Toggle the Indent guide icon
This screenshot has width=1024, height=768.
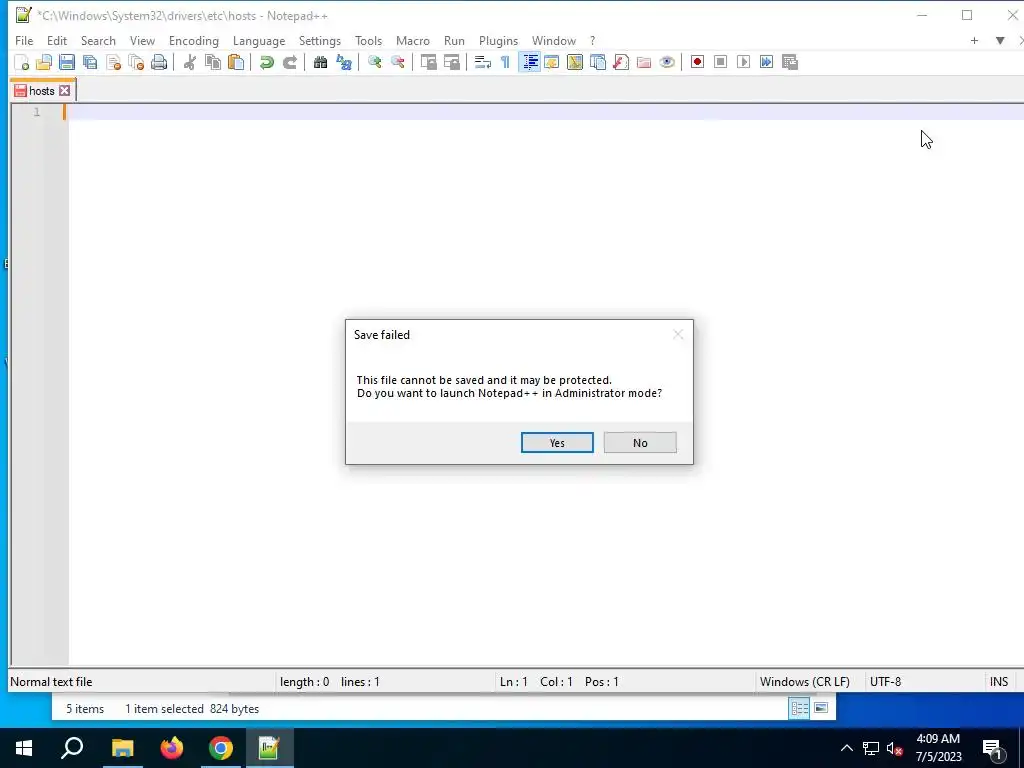[x=530, y=62]
